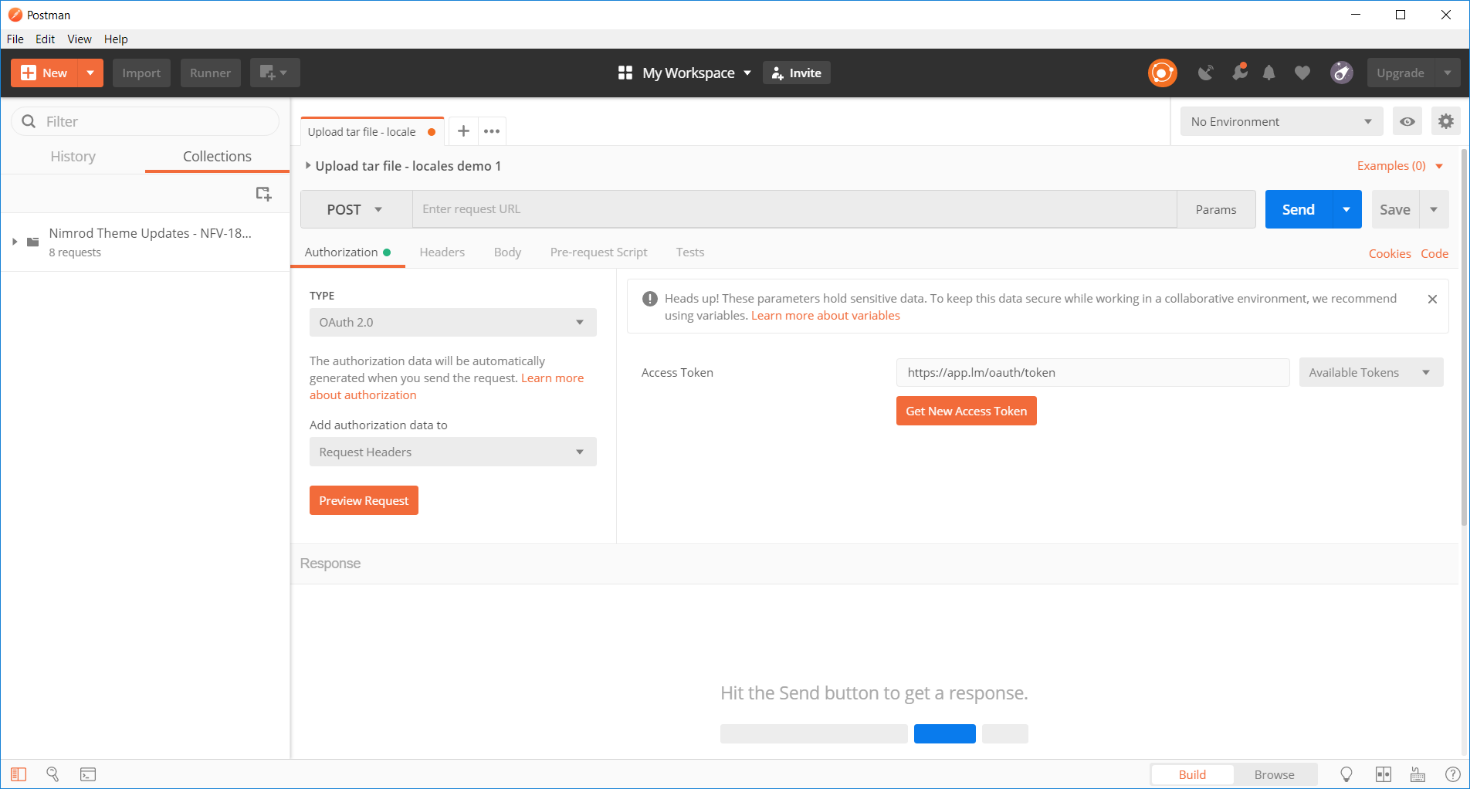Expand the Nimrod Theme Updates collection
Screen dimensions: 1470x789
14,242
